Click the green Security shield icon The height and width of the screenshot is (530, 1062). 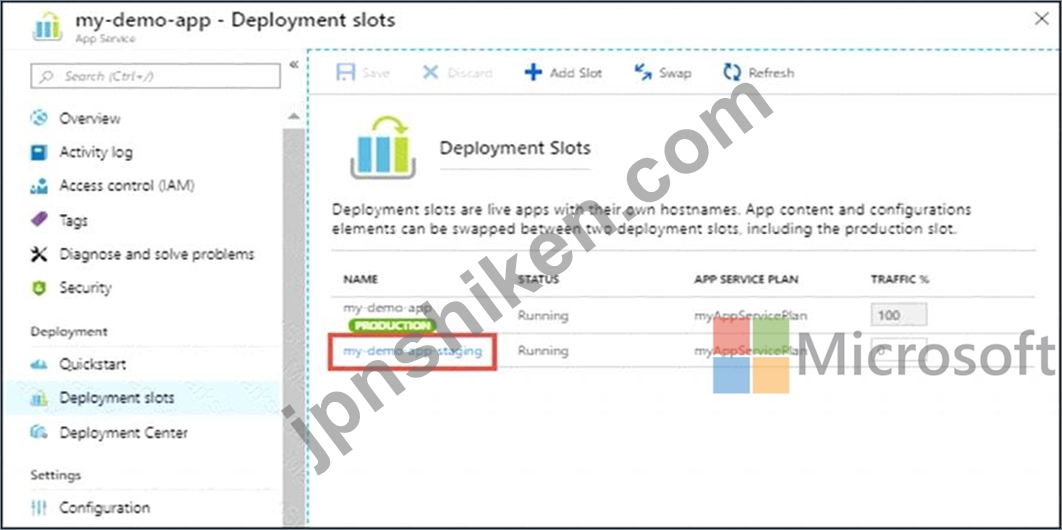(x=39, y=288)
